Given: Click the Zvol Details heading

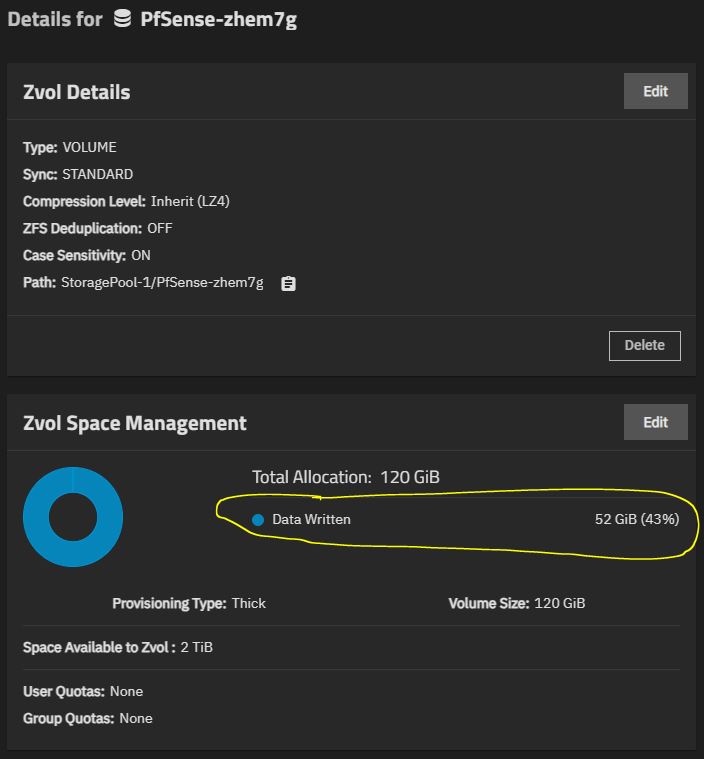Looking at the screenshot, I should (x=77, y=92).
